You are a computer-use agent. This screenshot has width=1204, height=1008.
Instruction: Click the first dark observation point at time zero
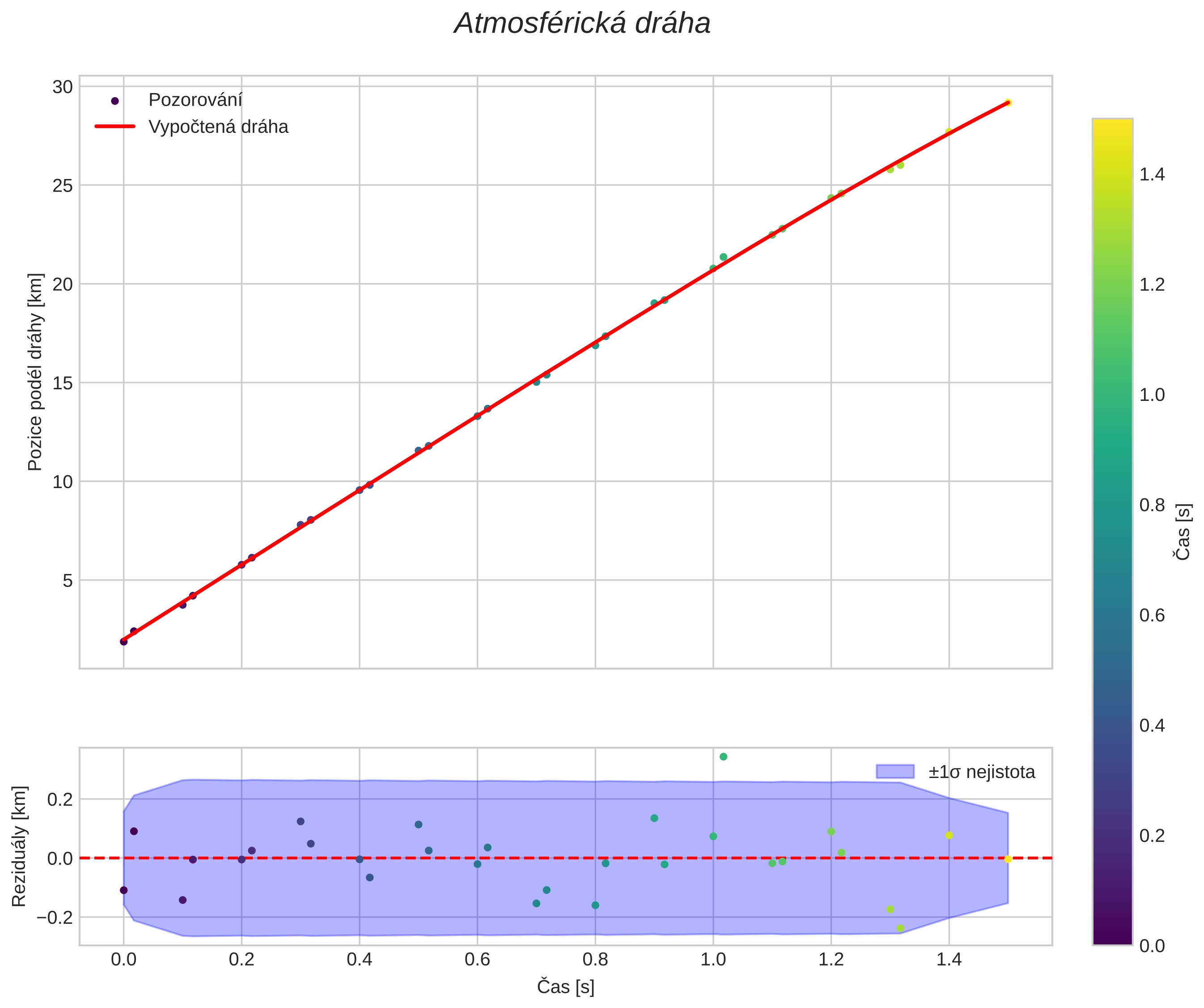[x=123, y=642]
